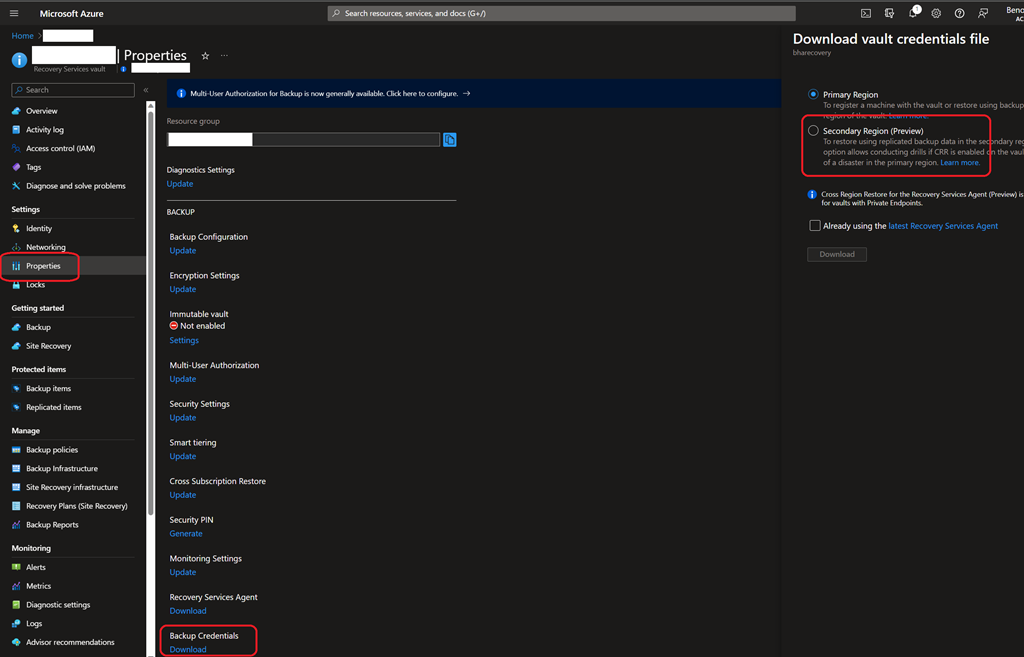The height and width of the screenshot is (657, 1024).
Task: Open the notifications bell
Action: pos(913,13)
